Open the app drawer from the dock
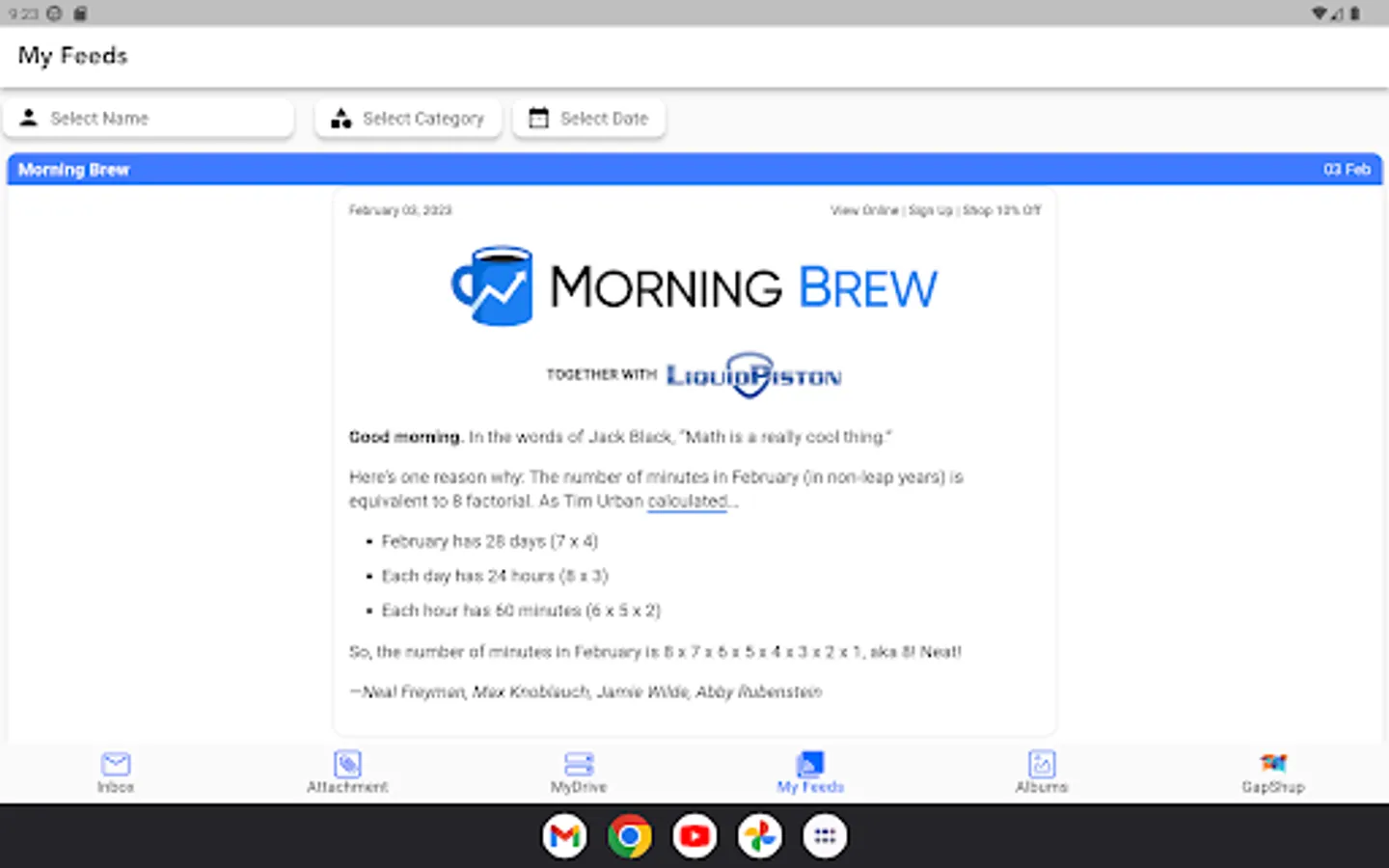1389x868 pixels. pos(825,836)
